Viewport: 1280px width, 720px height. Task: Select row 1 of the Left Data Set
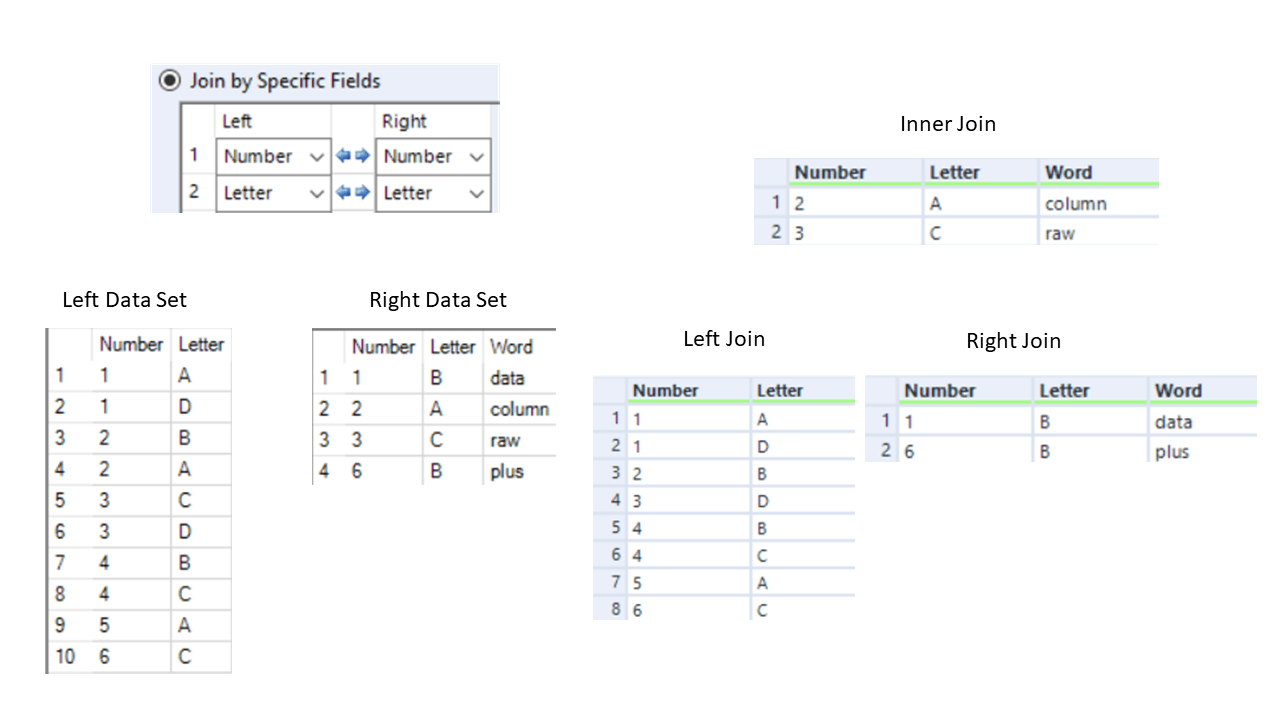tap(130, 375)
